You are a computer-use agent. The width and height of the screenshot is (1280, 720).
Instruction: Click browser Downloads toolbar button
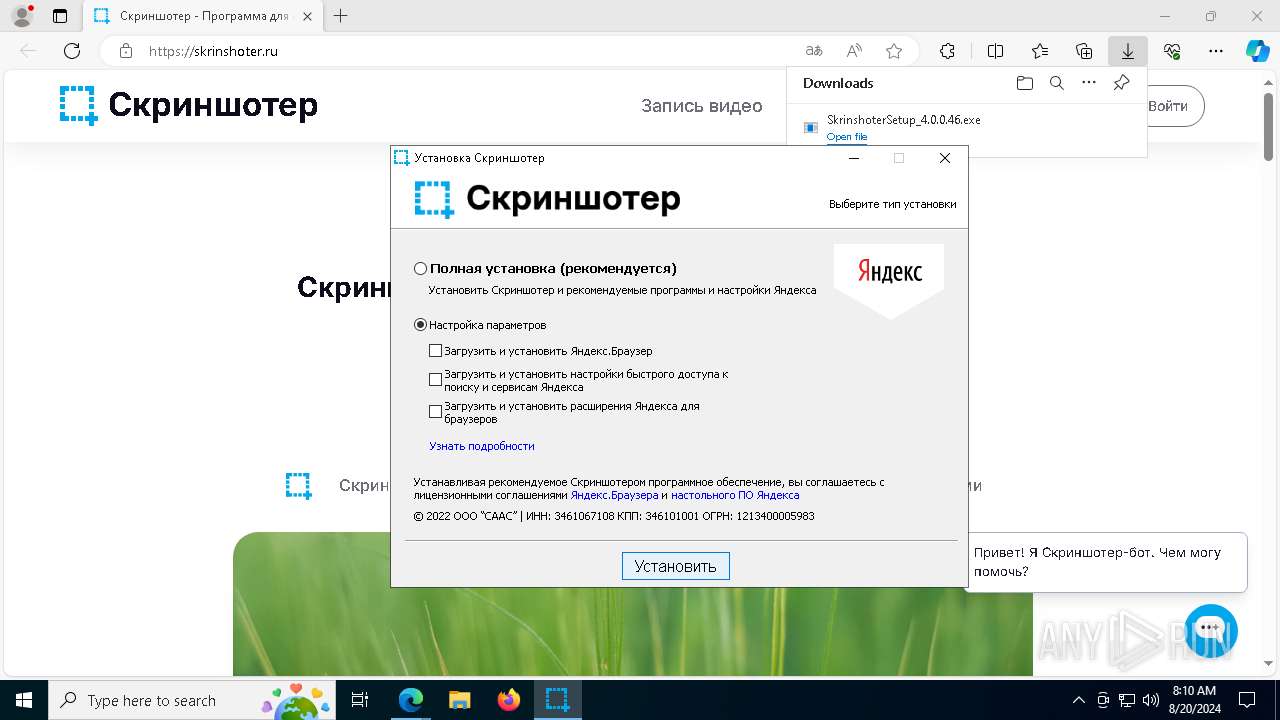(x=1128, y=51)
